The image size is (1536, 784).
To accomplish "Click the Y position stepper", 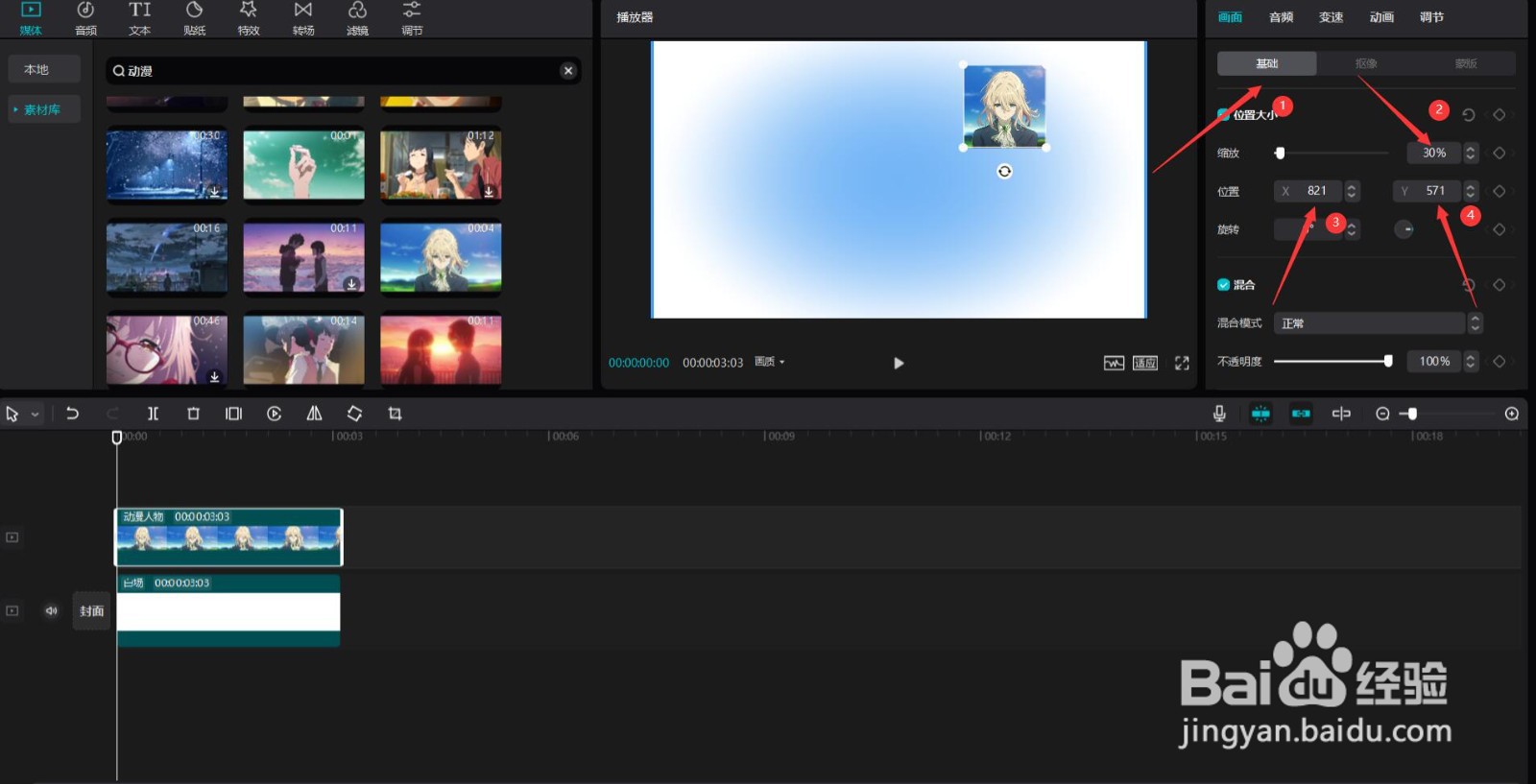I will [1471, 191].
